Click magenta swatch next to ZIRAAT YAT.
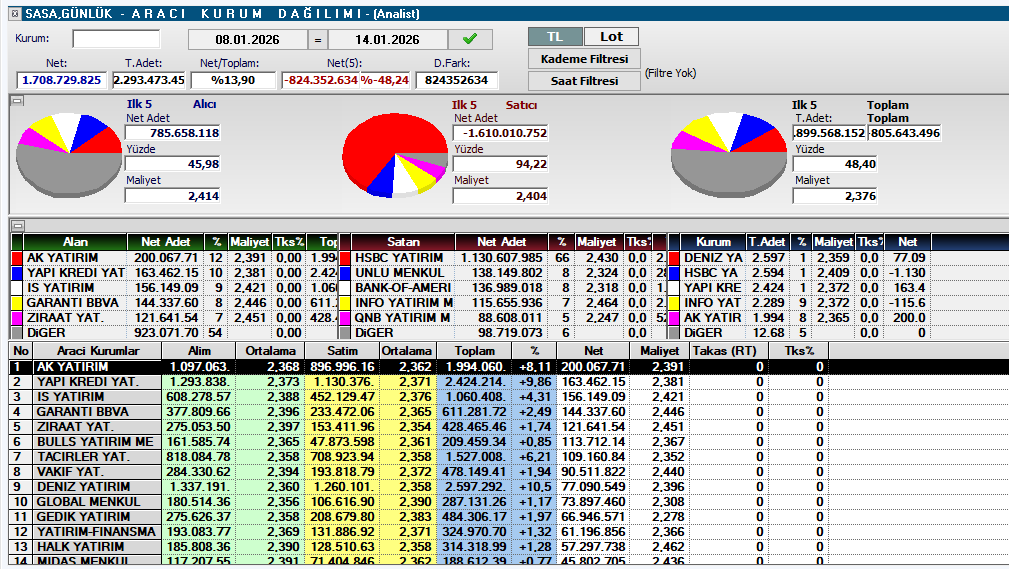Screen dimensions: 1009x569 pyautogui.click(x=17, y=317)
